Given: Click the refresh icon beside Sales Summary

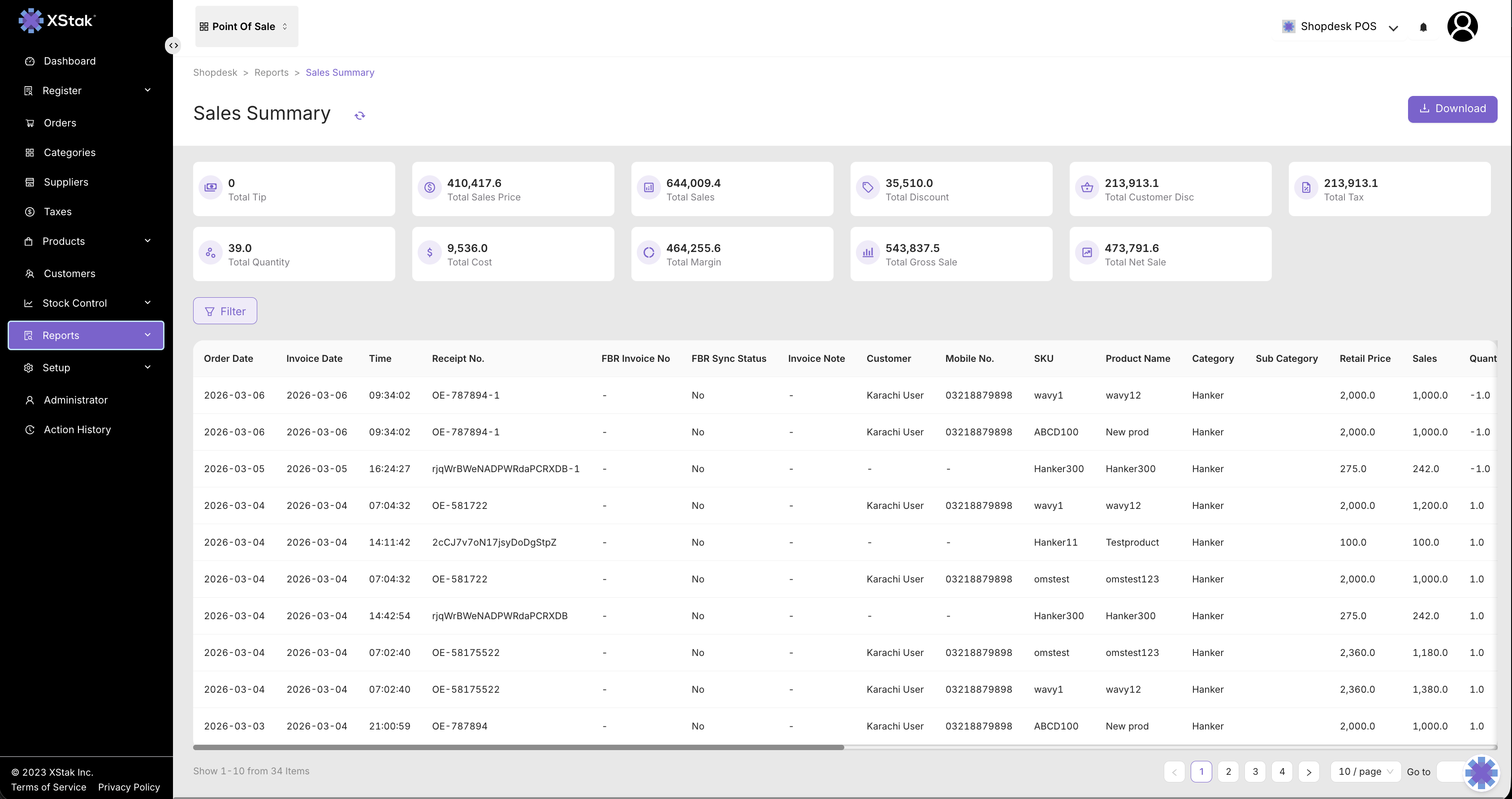Looking at the screenshot, I should tap(360, 115).
